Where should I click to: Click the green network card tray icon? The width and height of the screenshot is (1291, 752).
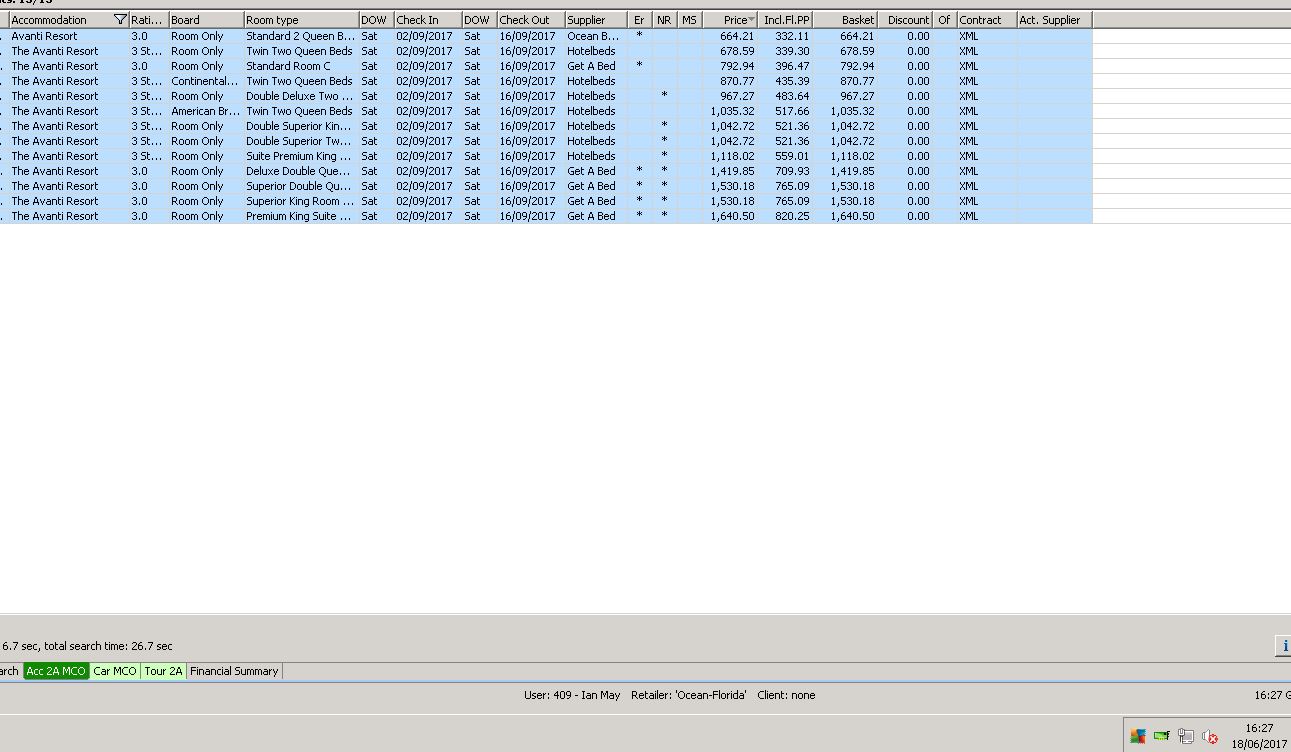(x=1161, y=737)
